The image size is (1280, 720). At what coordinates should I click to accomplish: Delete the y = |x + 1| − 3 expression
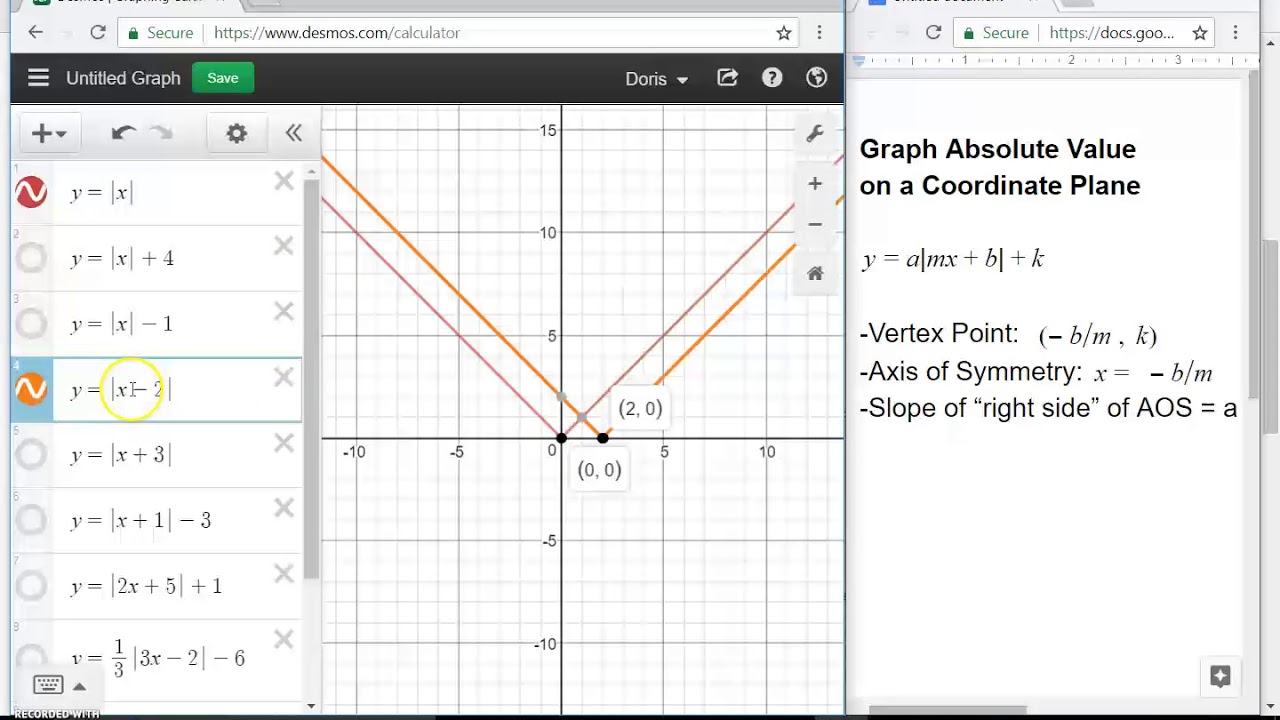pyautogui.click(x=284, y=508)
